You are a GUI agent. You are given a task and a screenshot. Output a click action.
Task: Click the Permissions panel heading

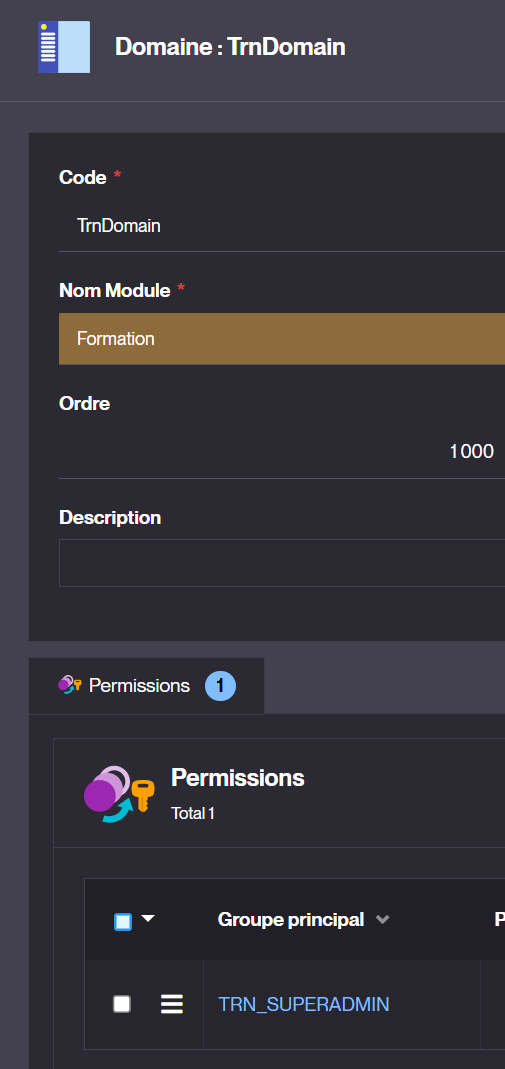pyautogui.click(x=238, y=777)
